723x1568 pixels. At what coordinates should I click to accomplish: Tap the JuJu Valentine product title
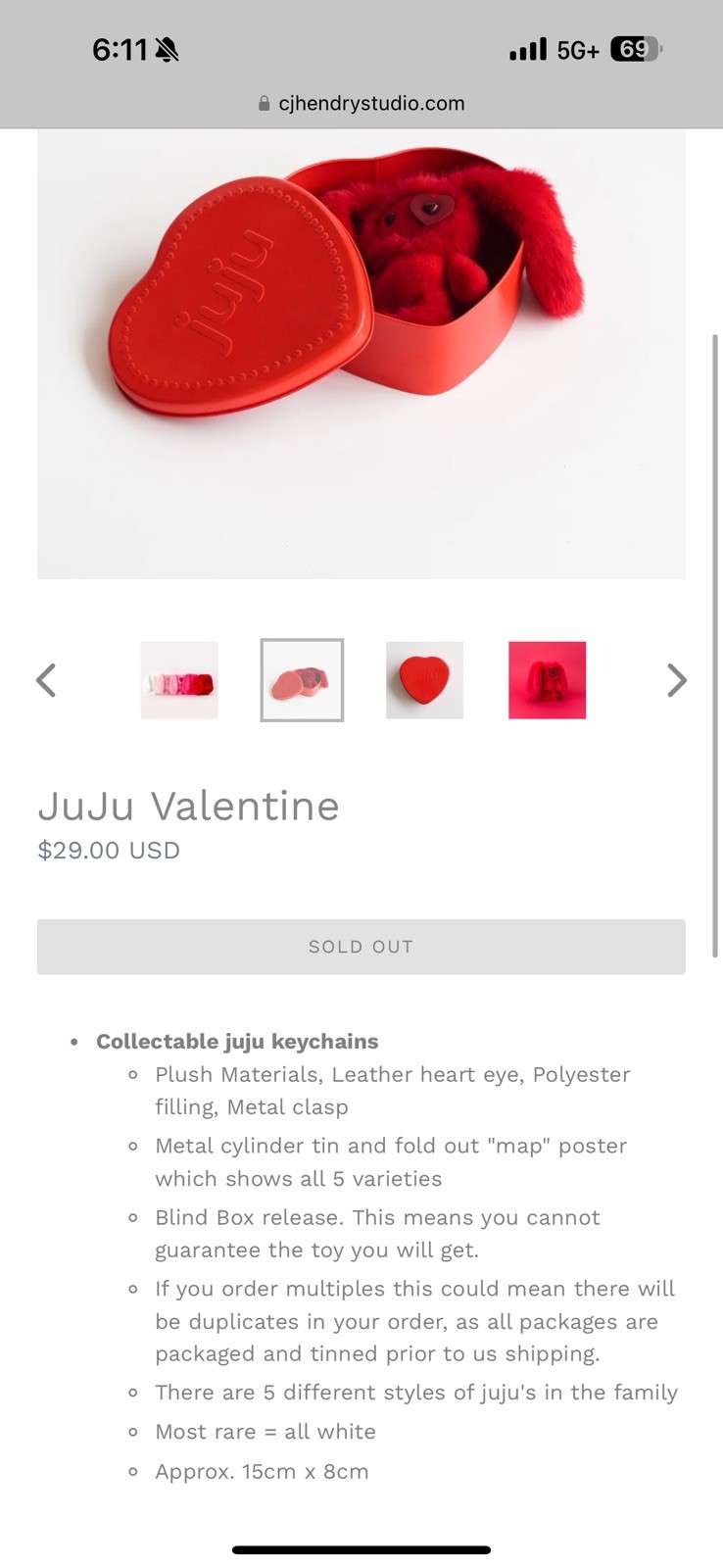[x=189, y=807]
